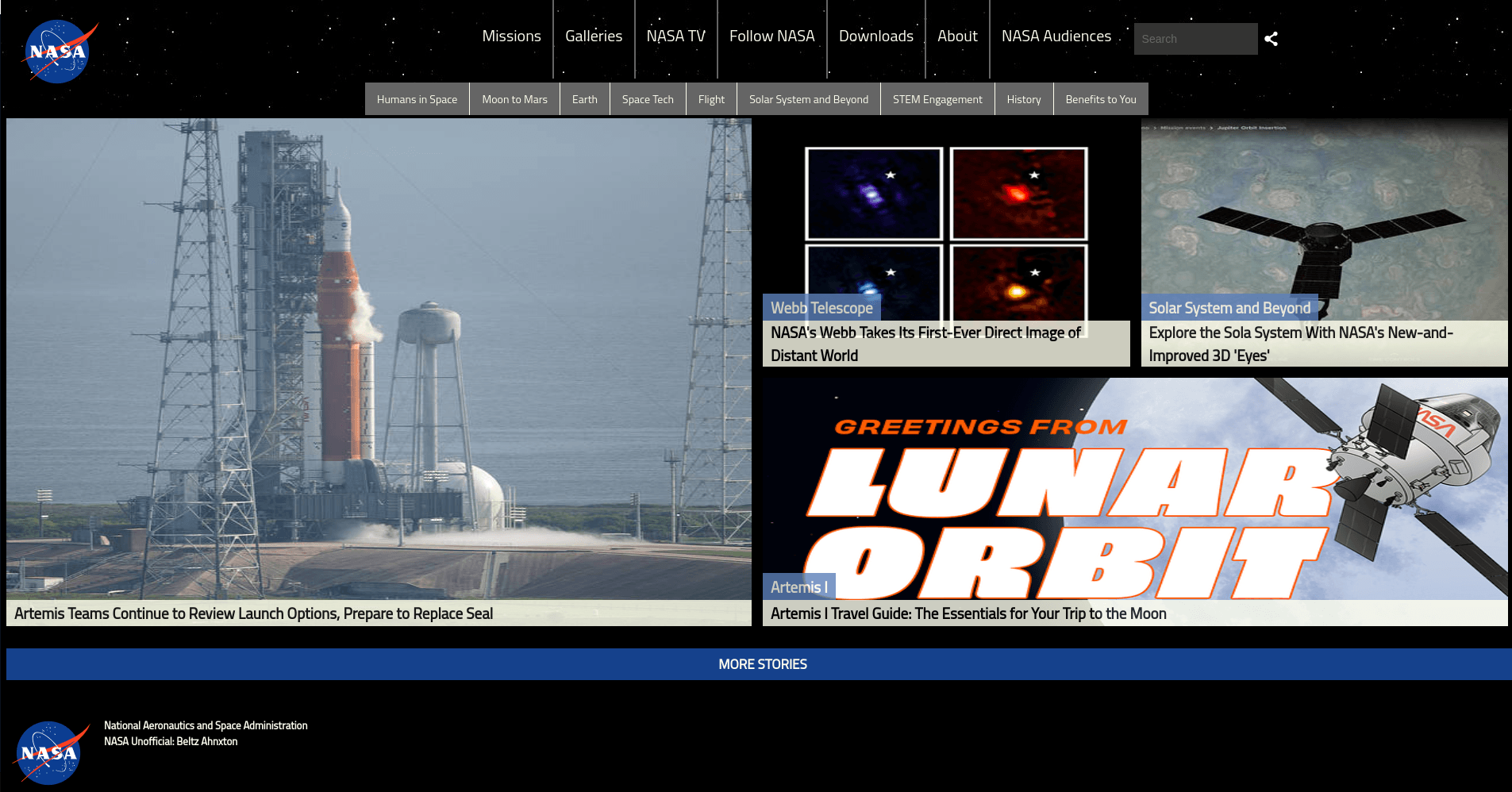Image resolution: width=1512 pixels, height=792 pixels.
Task: Select the Solar System and Beyond tab
Action: tap(809, 99)
